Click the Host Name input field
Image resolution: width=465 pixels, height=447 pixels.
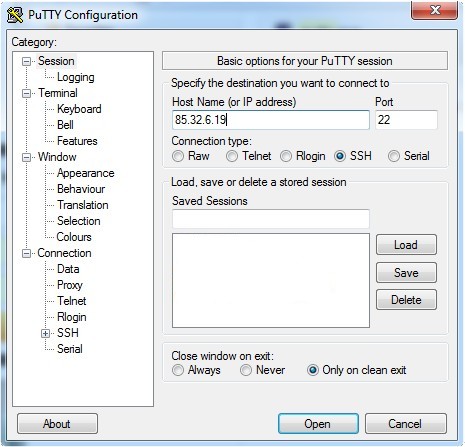271,120
